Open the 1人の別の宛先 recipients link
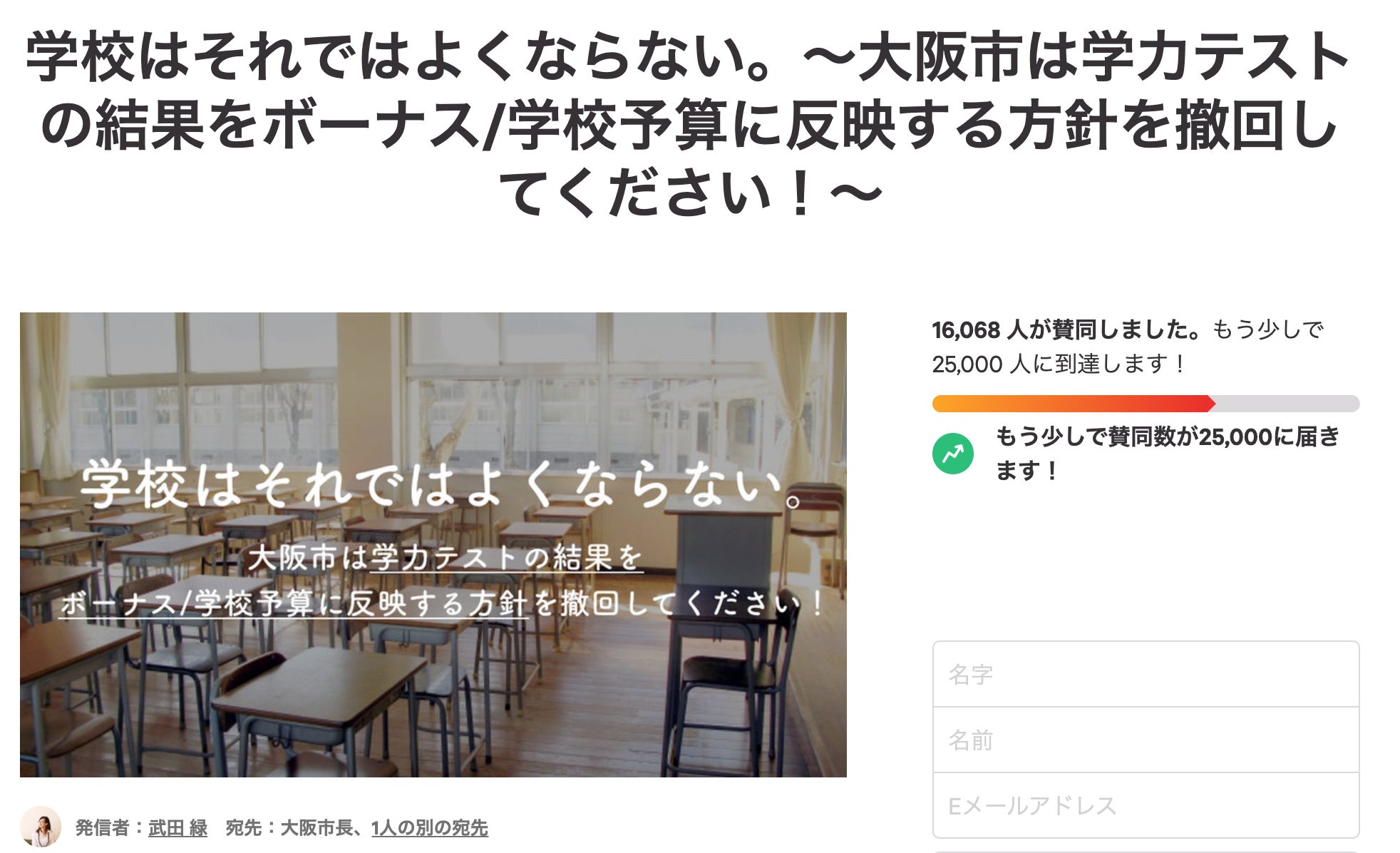 click(x=429, y=828)
